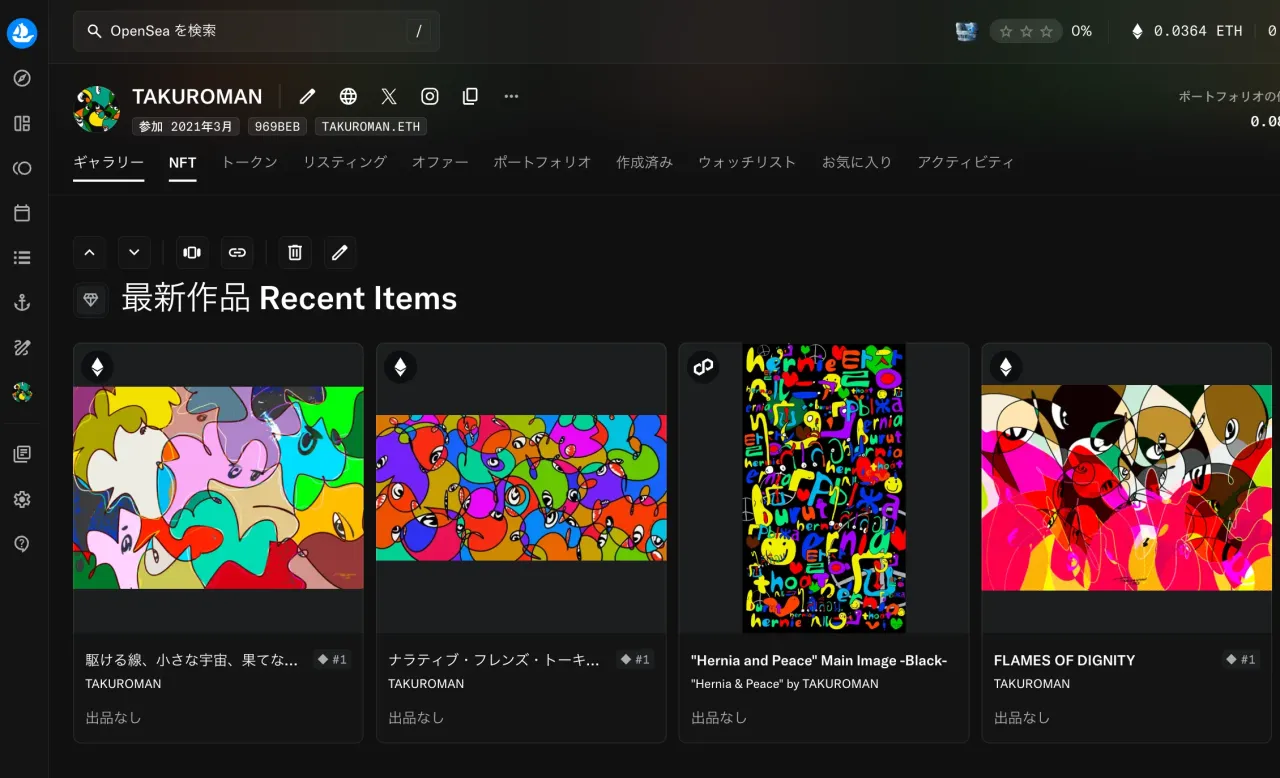The height and width of the screenshot is (778, 1280).
Task: Click the pencil edit profile icon beside TAKUROMAN
Action: [307, 96]
